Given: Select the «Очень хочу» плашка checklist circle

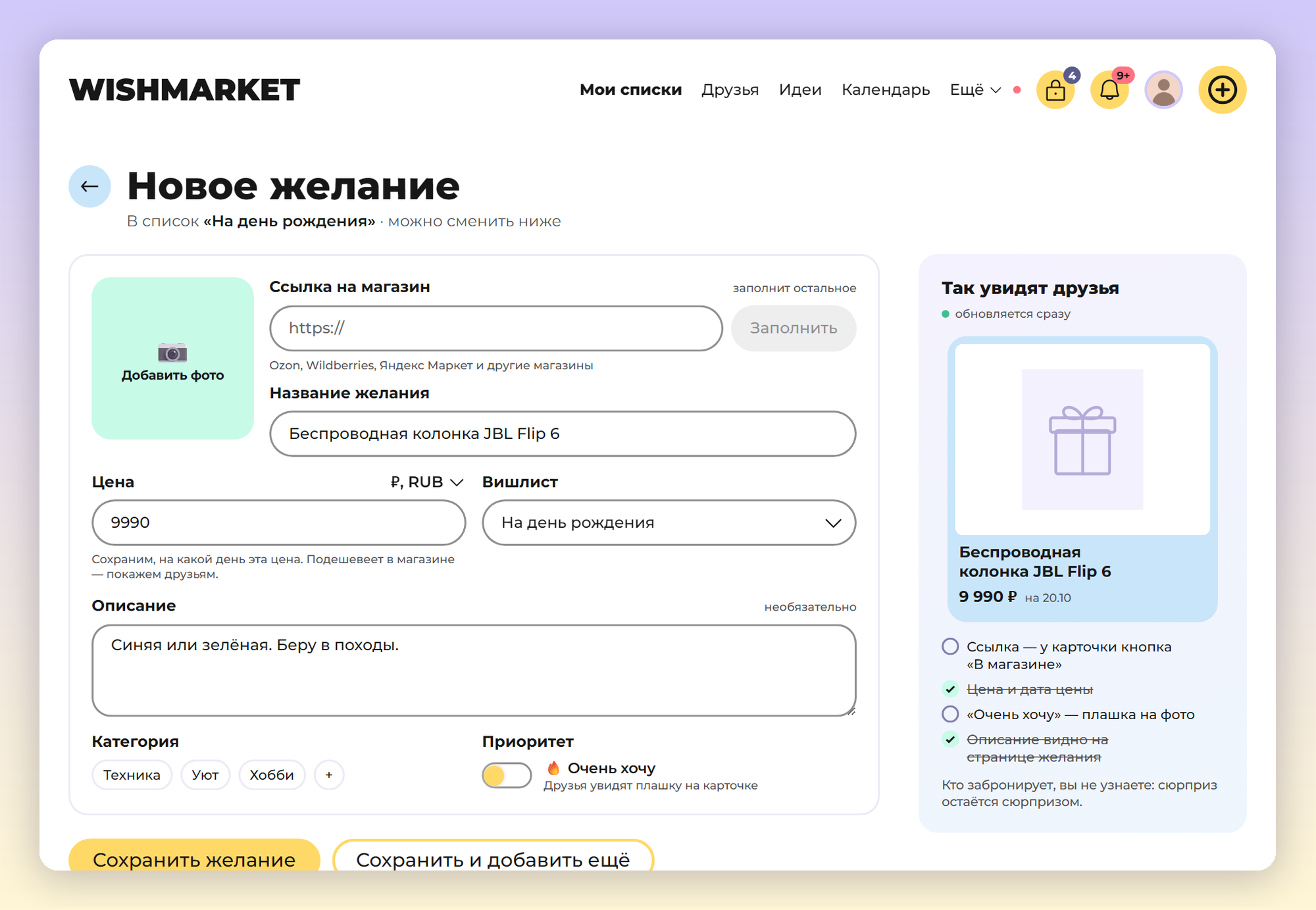Looking at the screenshot, I should [x=950, y=714].
